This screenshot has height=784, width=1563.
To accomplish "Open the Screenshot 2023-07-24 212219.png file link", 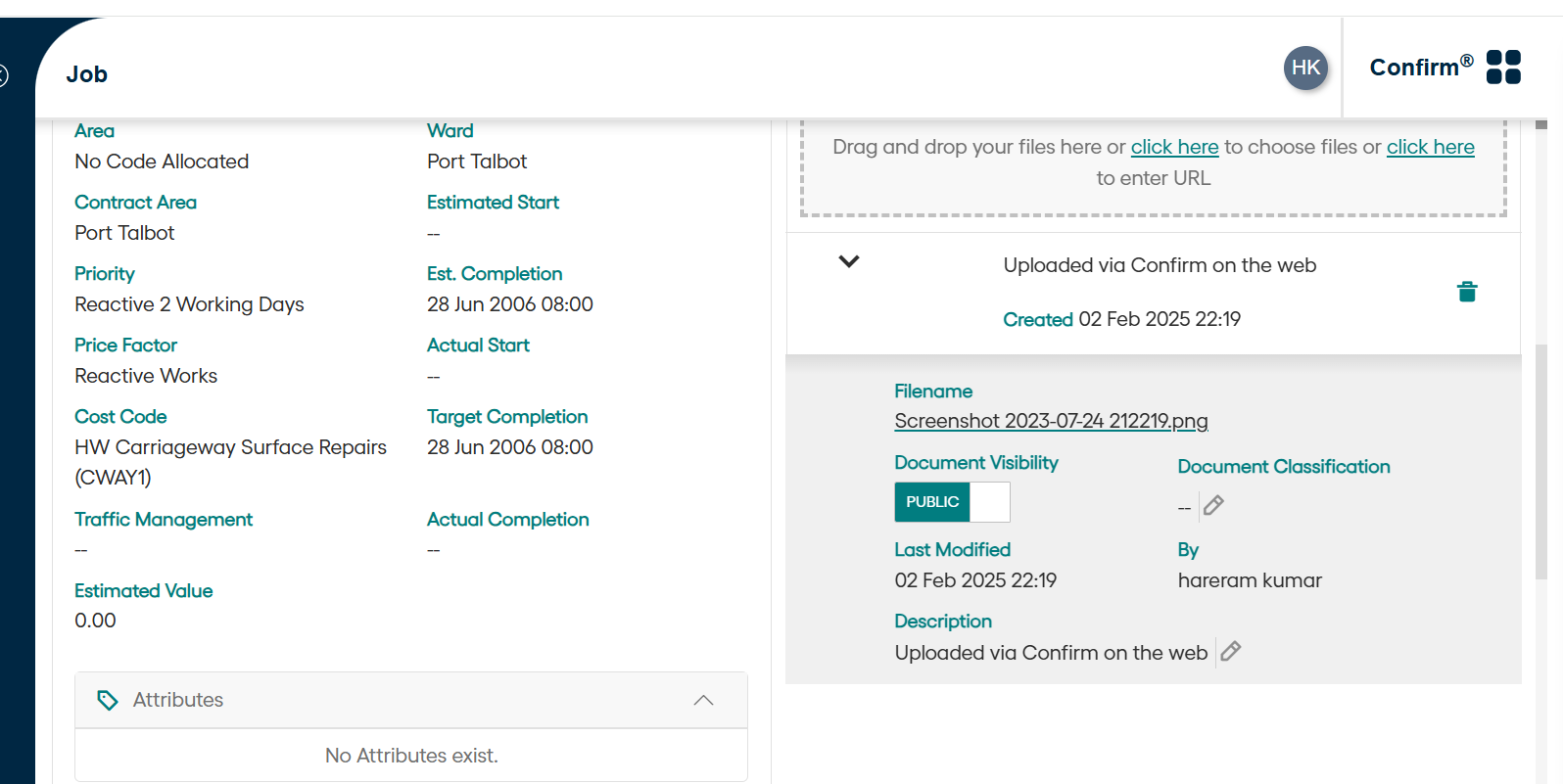I will (x=1051, y=421).
